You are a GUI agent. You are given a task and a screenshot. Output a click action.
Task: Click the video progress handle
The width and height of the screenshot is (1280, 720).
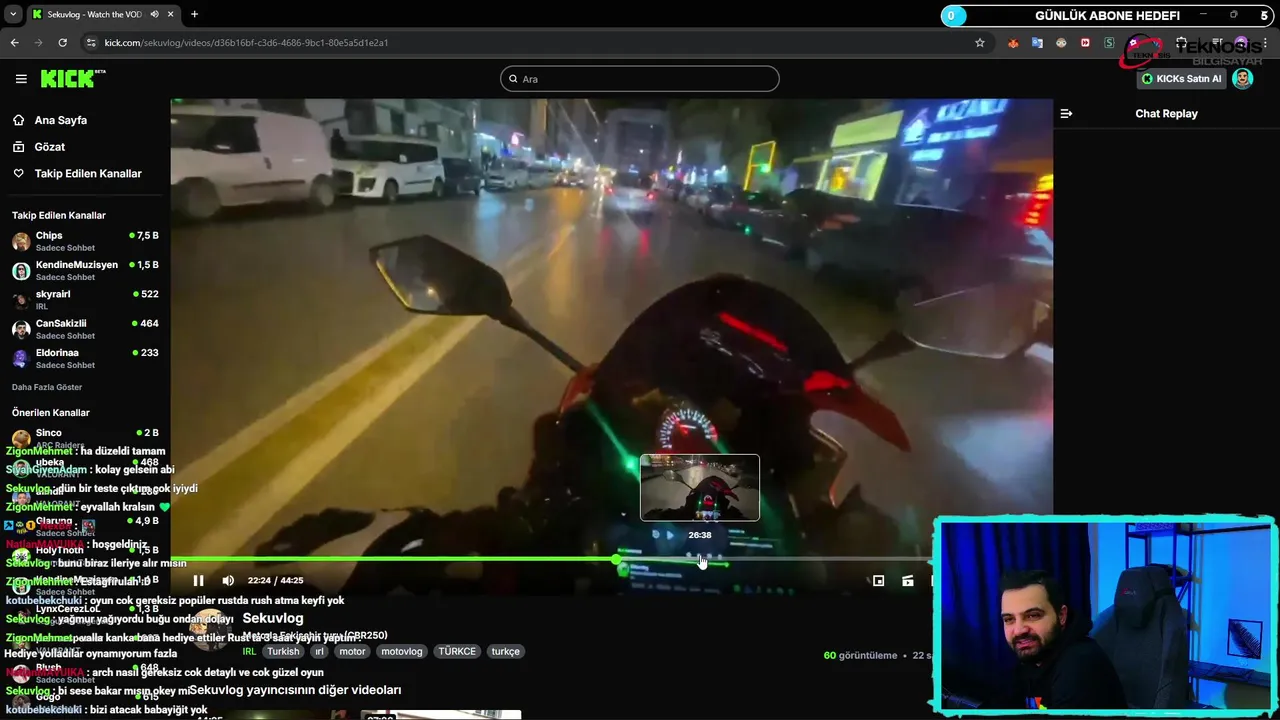617,559
